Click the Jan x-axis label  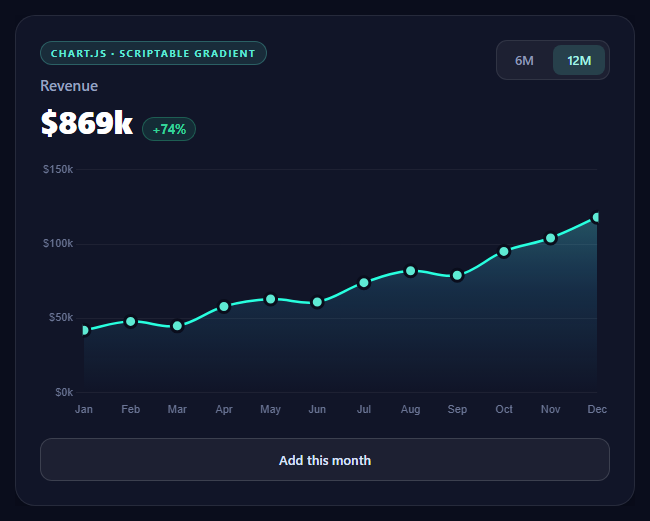pyautogui.click(x=84, y=409)
